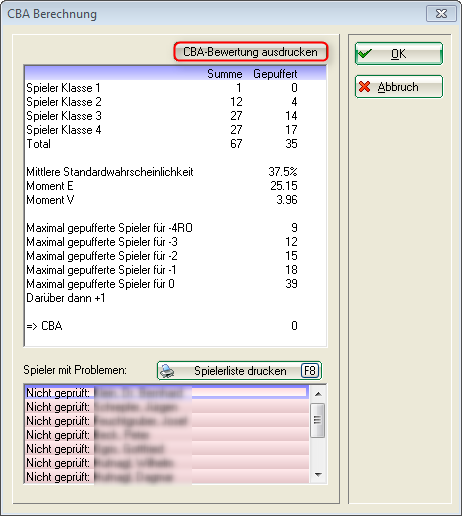Image resolution: width=462 pixels, height=516 pixels.
Task: Select the Moment E result row
Action: (162, 186)
